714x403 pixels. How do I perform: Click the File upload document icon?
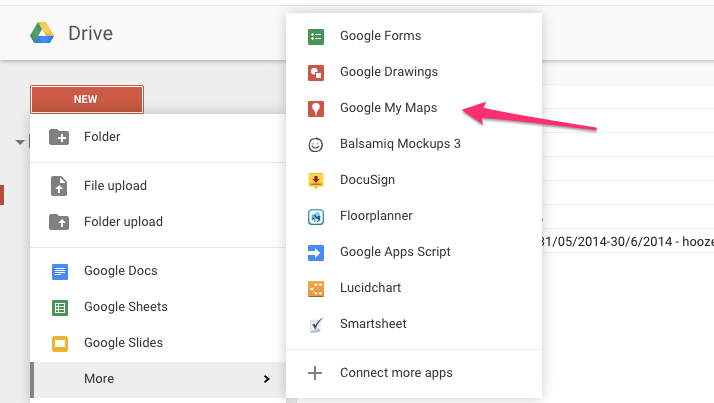coord(59,186)
